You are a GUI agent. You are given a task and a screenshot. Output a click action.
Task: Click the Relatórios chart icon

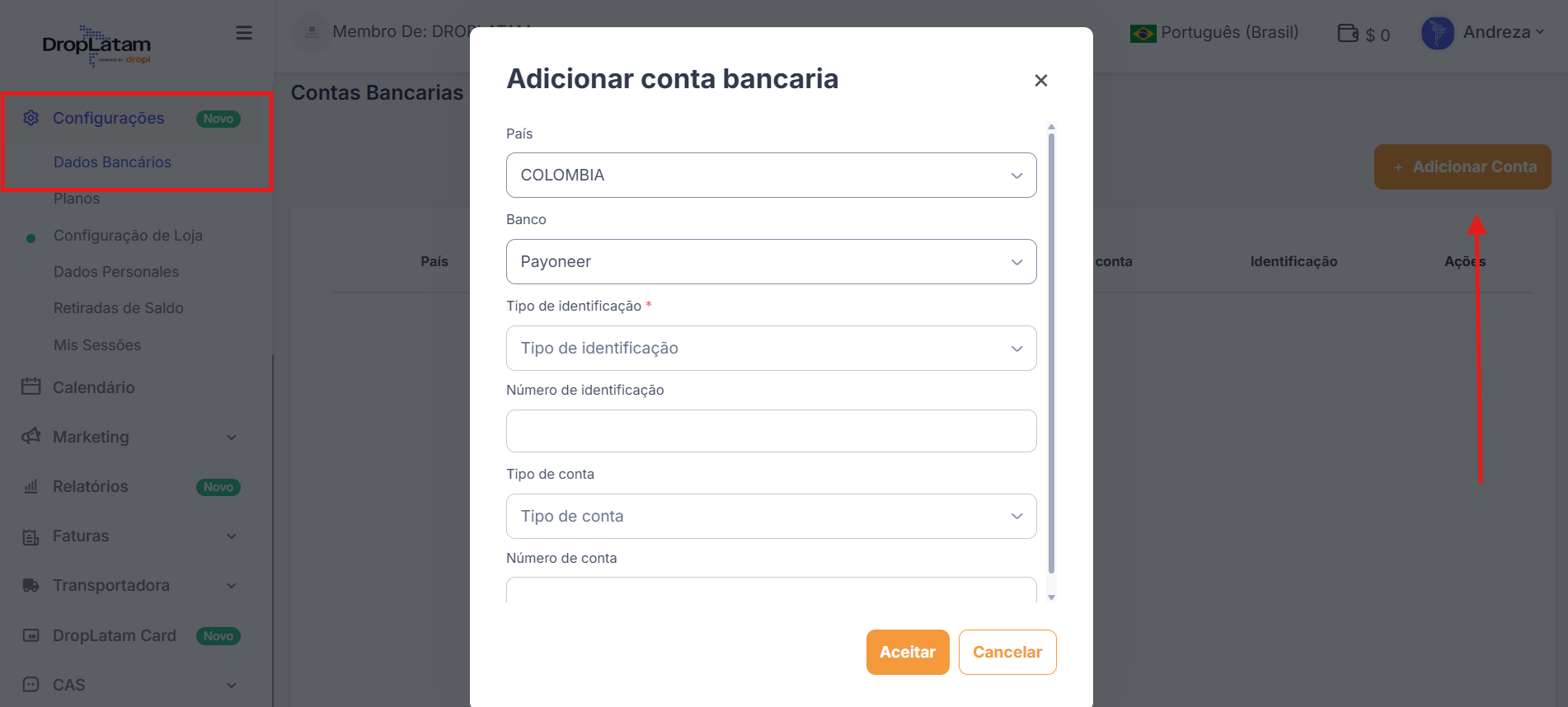point(31,486)
